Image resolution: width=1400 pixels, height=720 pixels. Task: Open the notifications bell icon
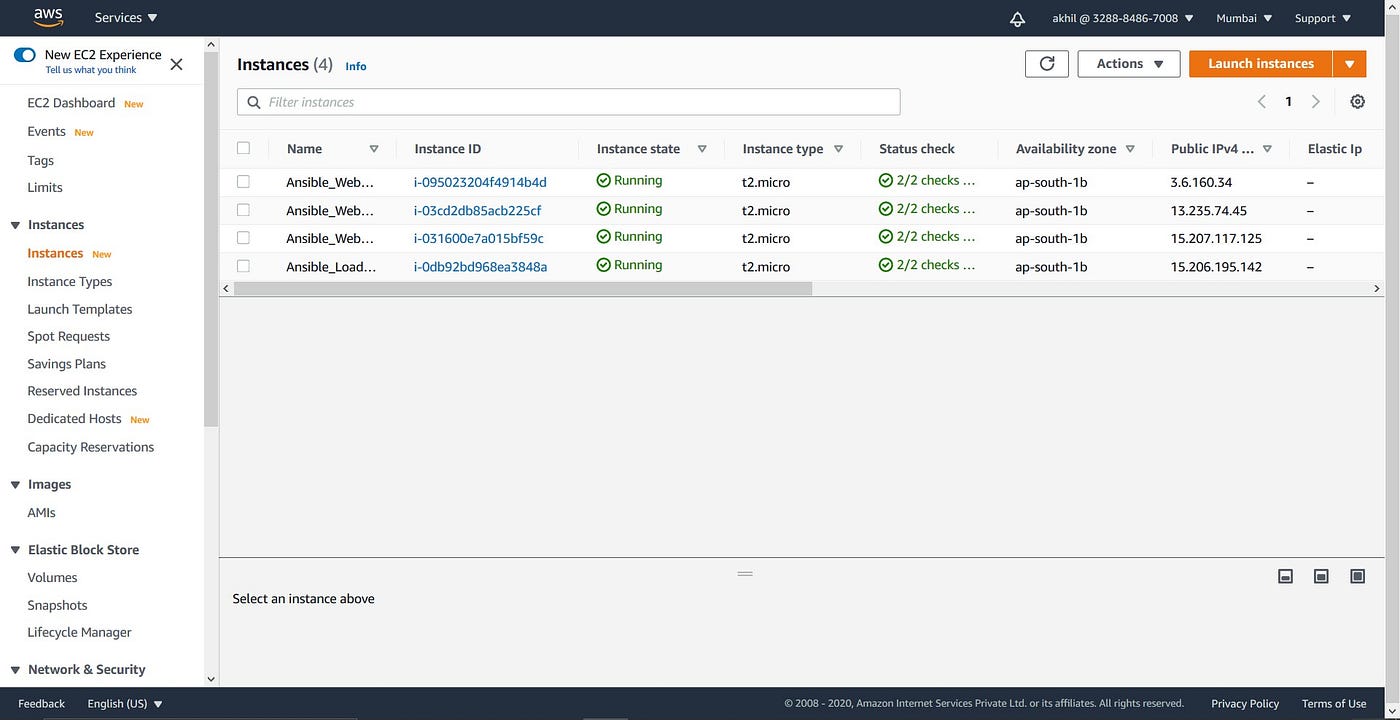click(x=1018, y=19)
